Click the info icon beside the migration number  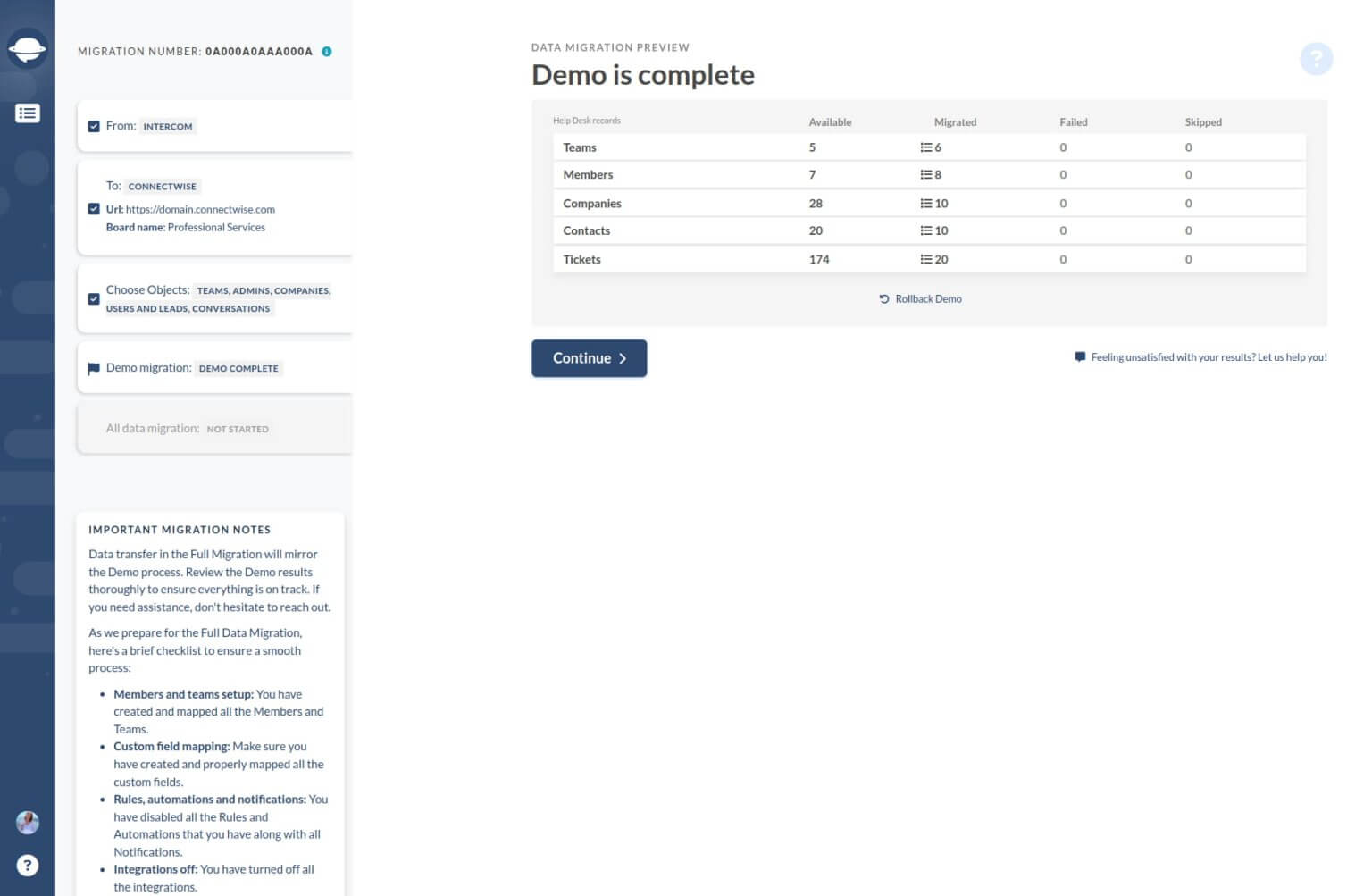pos(327,51)
